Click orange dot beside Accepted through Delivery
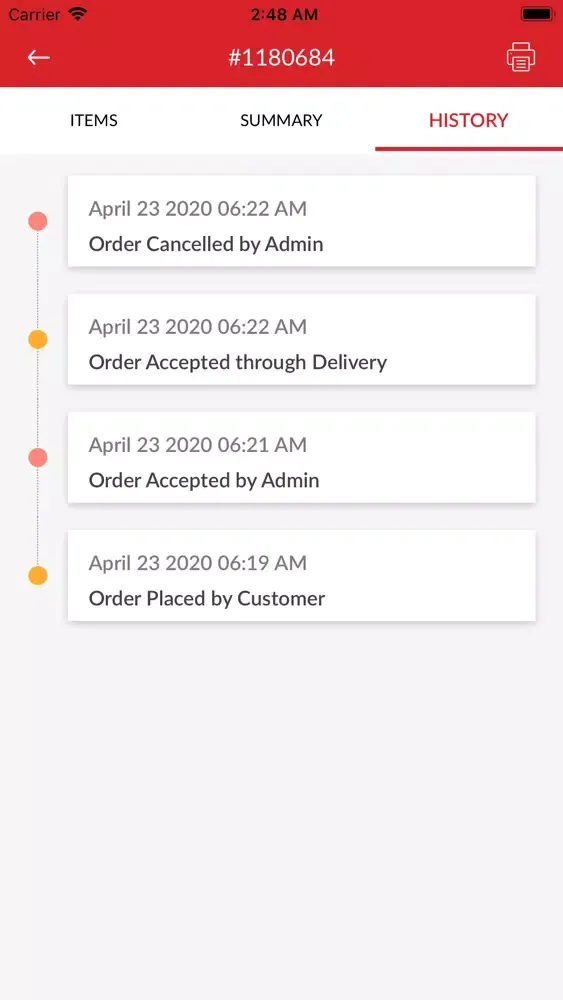Screen dimensions: 563x1000 point(38,339)
